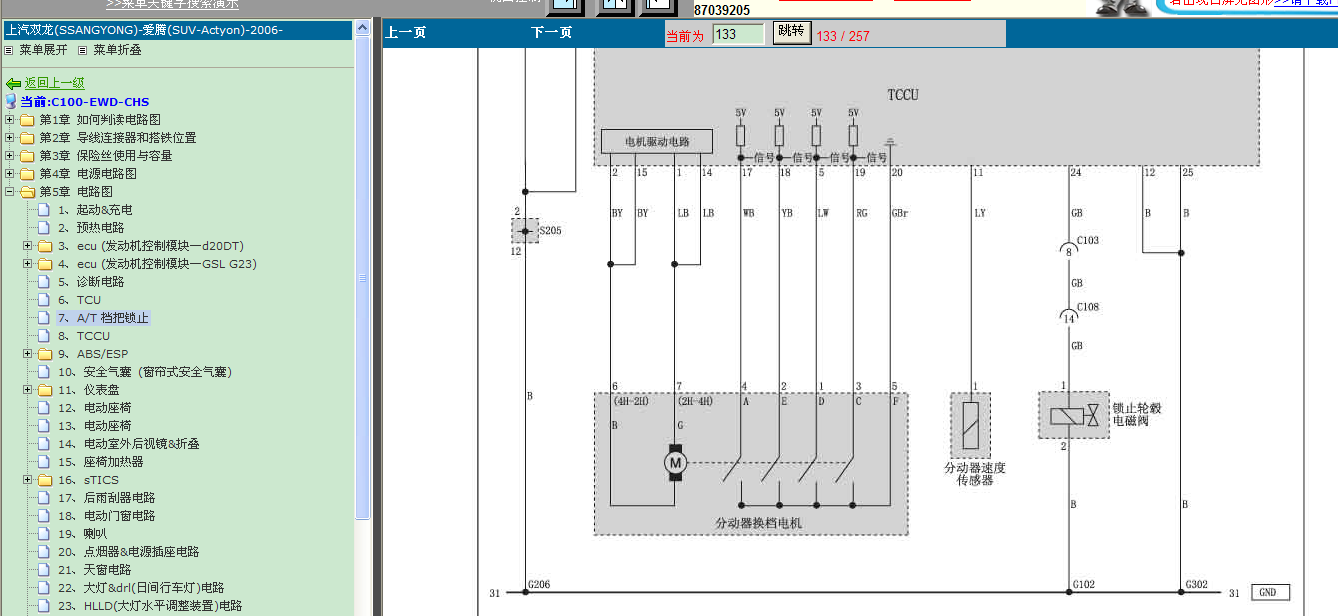
Task: Open 20、点烟器&电源插座电路
Action: pyautogui.click(x=129, y=552)
